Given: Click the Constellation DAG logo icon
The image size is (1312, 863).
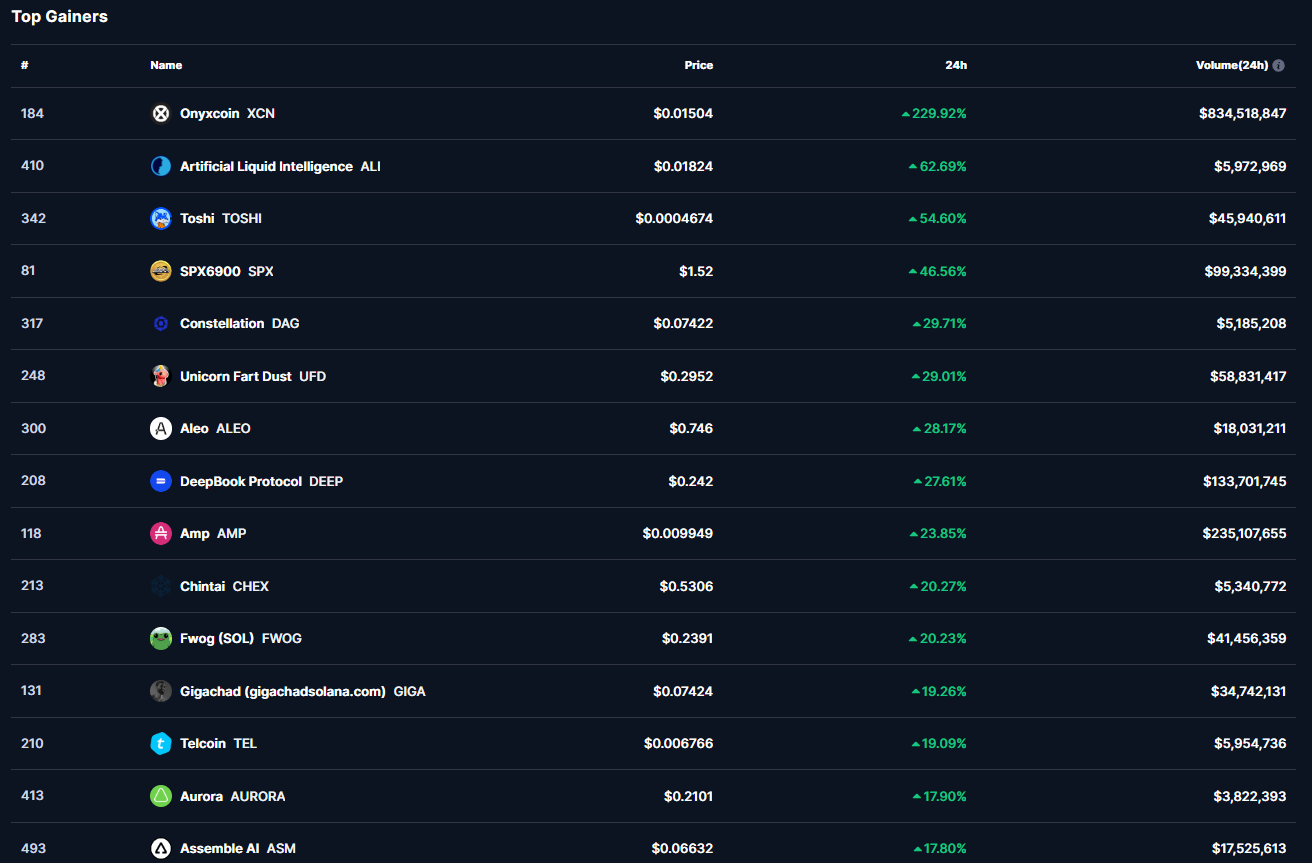Looking at the screenshot, I should point(160,323).
